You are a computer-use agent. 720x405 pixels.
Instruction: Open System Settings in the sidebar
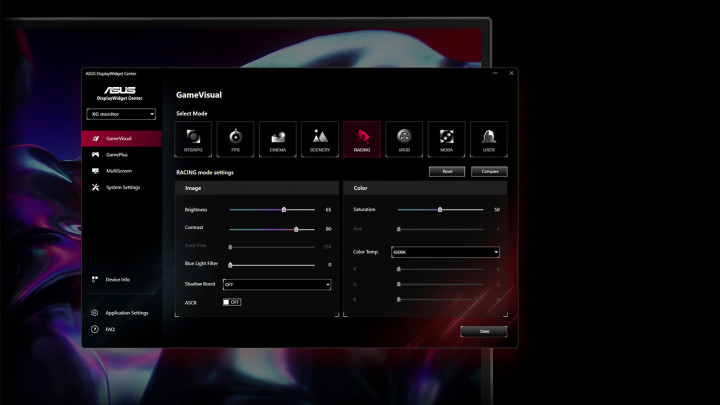click(122, 187)
